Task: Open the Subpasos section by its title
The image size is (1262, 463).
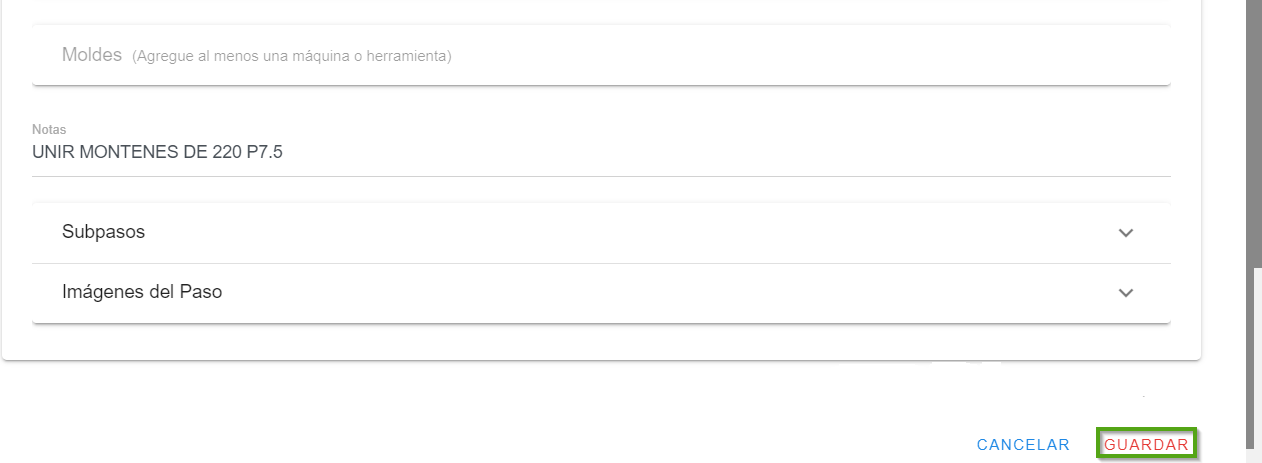Action: 103,232
